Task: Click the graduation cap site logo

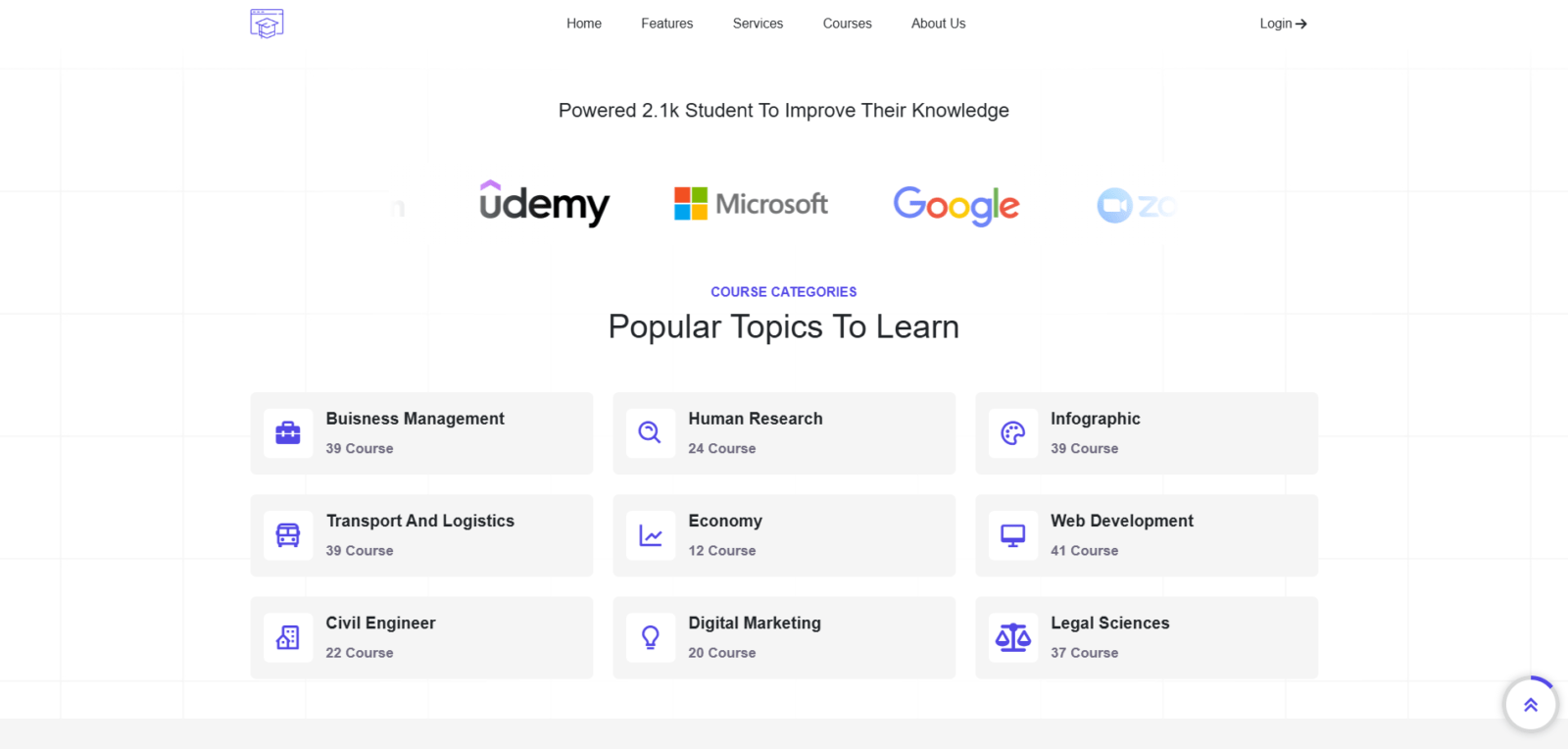Action: (267, 24)
